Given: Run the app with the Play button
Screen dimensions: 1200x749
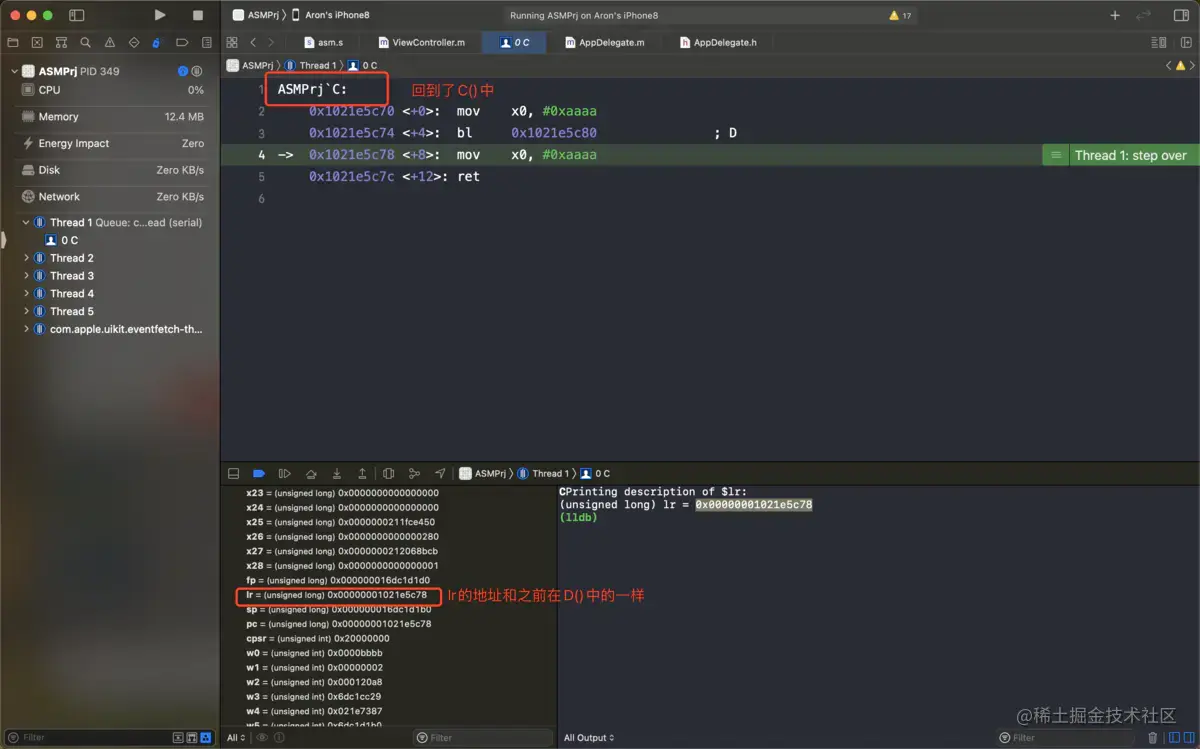Looking at the screenshot, I should pyautogui.click(x=160, y=15).
